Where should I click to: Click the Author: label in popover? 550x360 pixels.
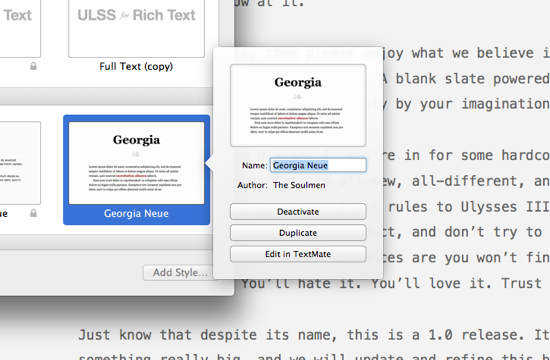252,185
